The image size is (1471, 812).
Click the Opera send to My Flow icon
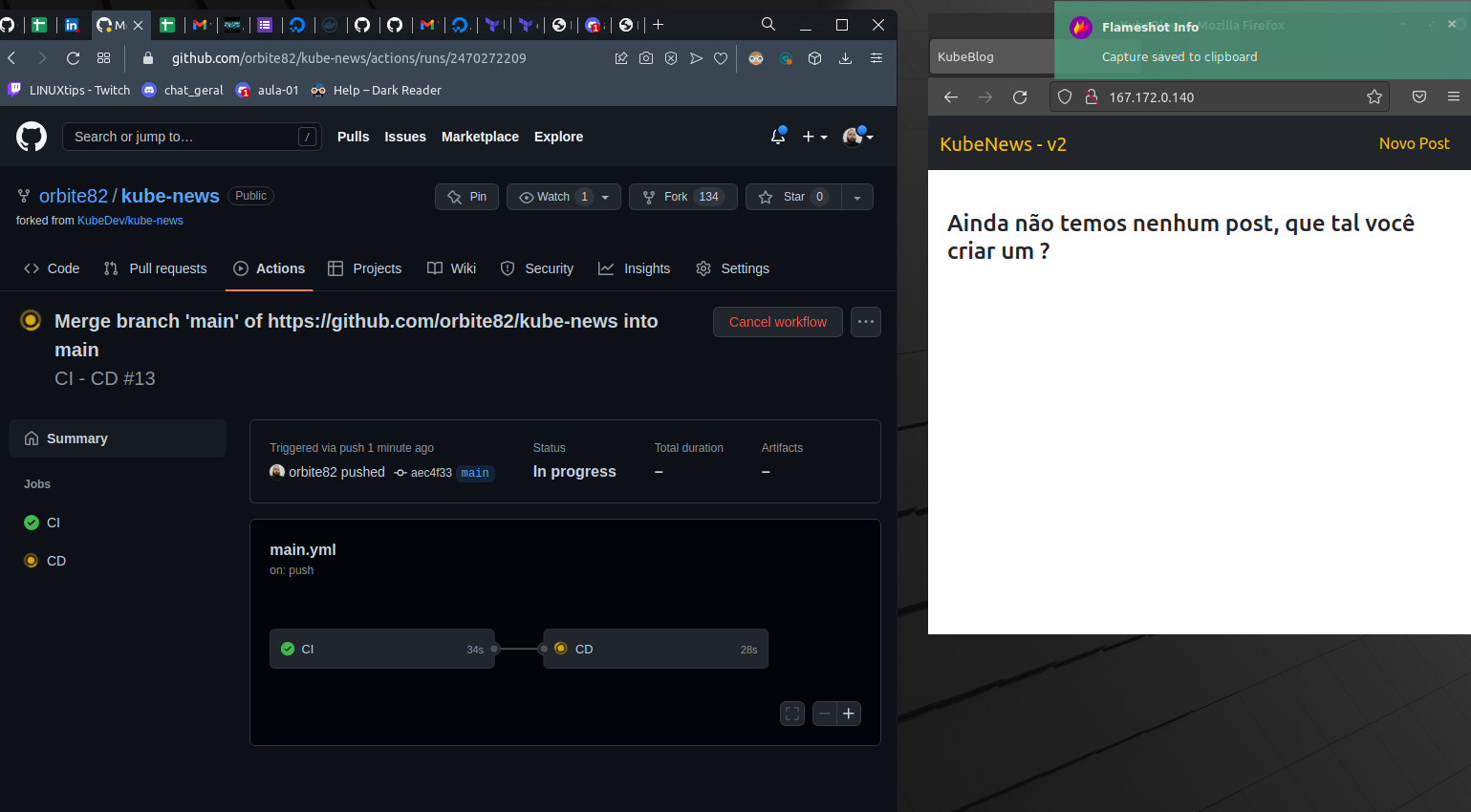click(x=696, y=58)
